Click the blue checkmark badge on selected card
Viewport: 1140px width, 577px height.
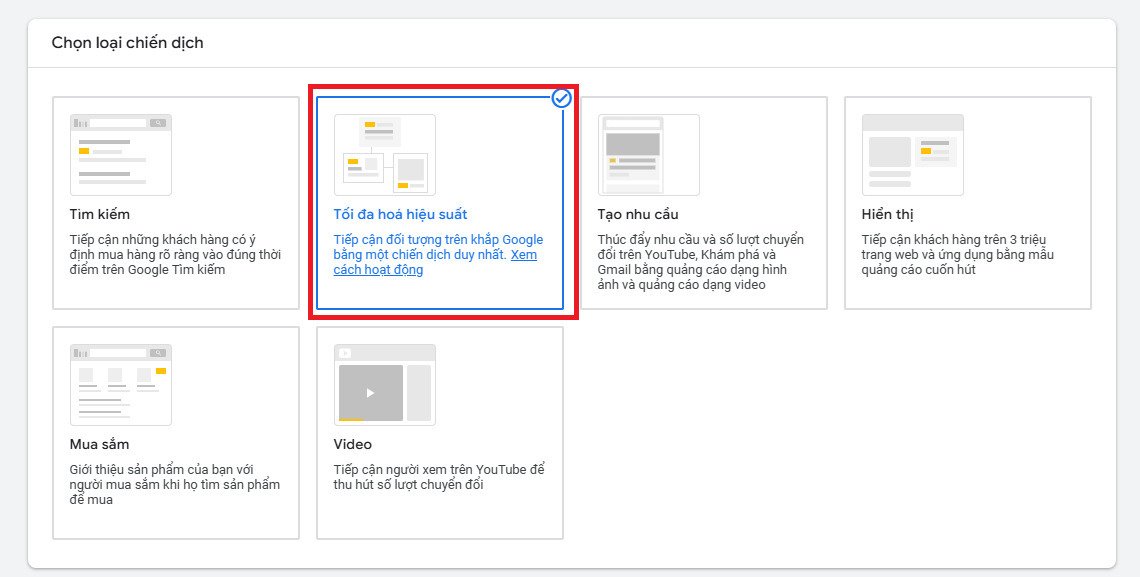pyautogui.click(x=562, y=97)
